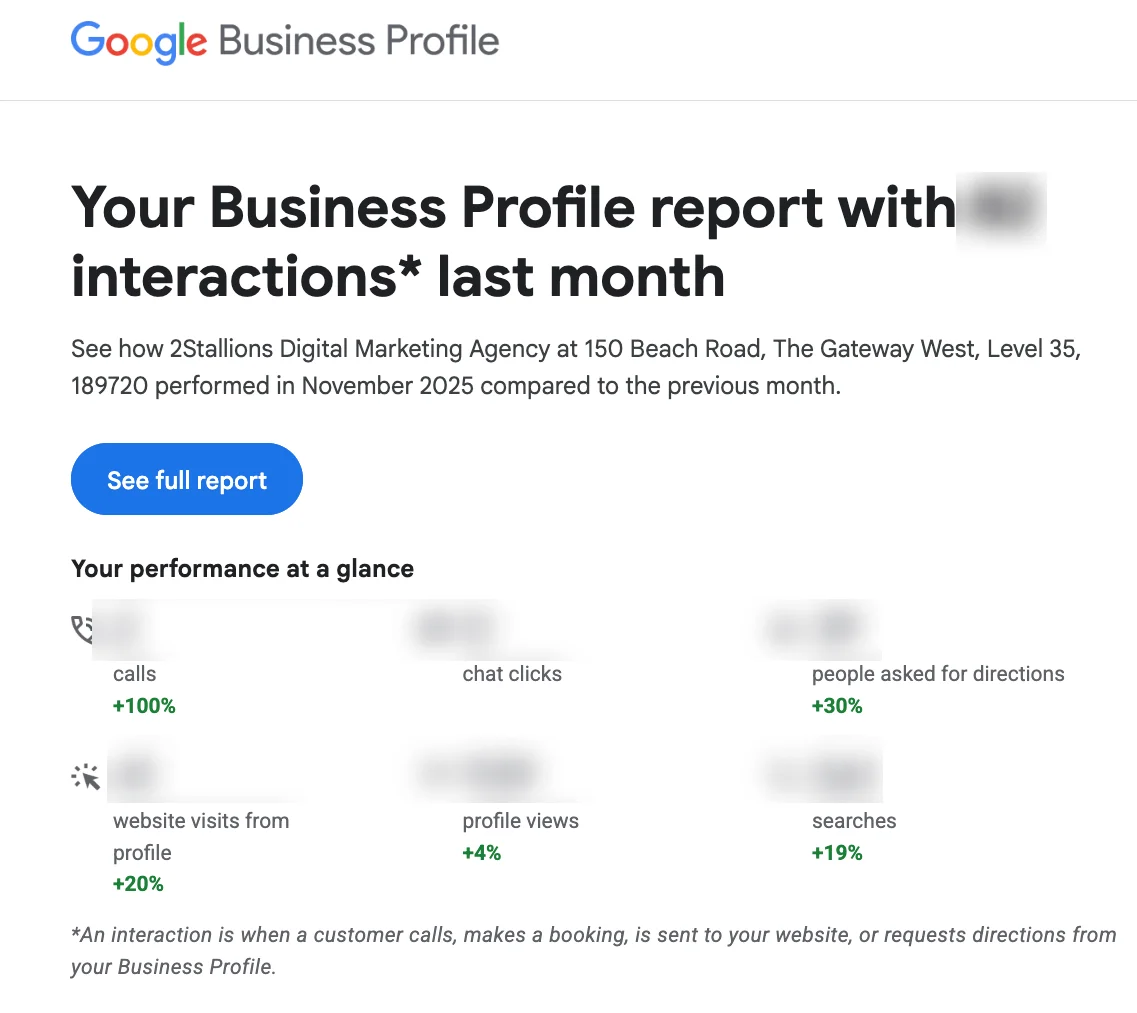
Task: Select the +4% profile views stat
Action: [x=481, y=852]
